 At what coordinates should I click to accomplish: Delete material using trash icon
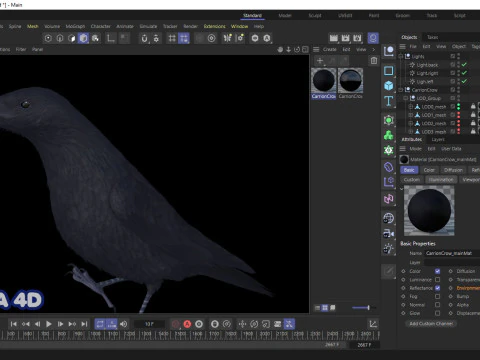[x=374, y=61]
